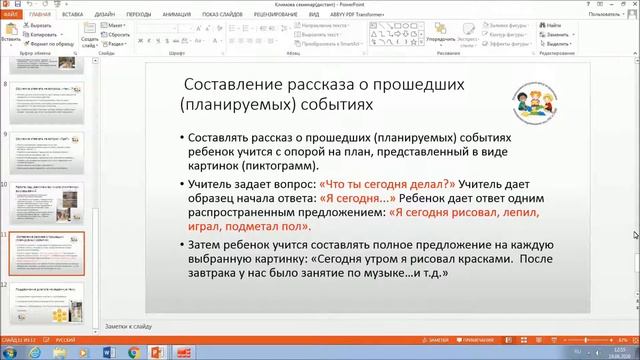The height and width of the screenshot is (360, 640).
Task: Open Copy (Копировать) dropdown arrow
Action: coord(62,35)
